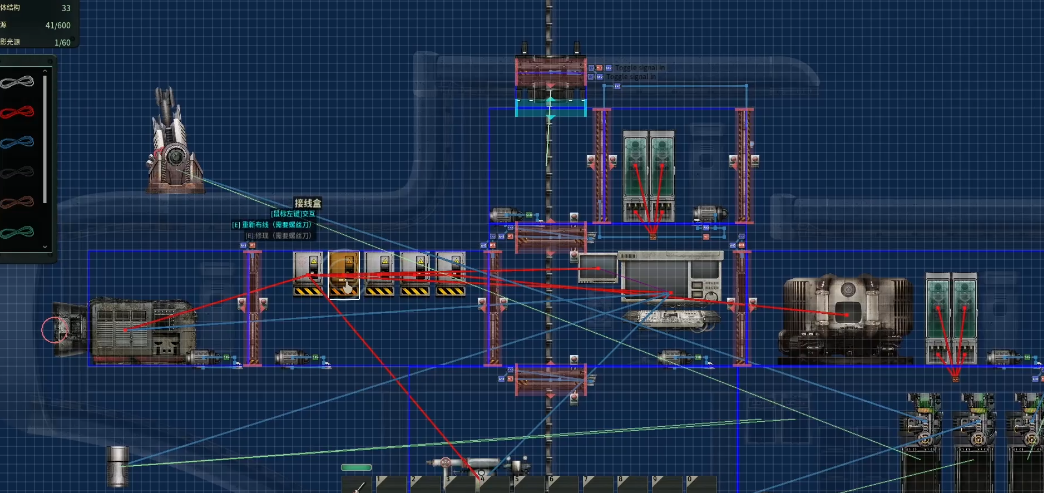Viewport: 1044px width, 493px height.
Task: Click the button right of engine room door
Action: (262, 304)
